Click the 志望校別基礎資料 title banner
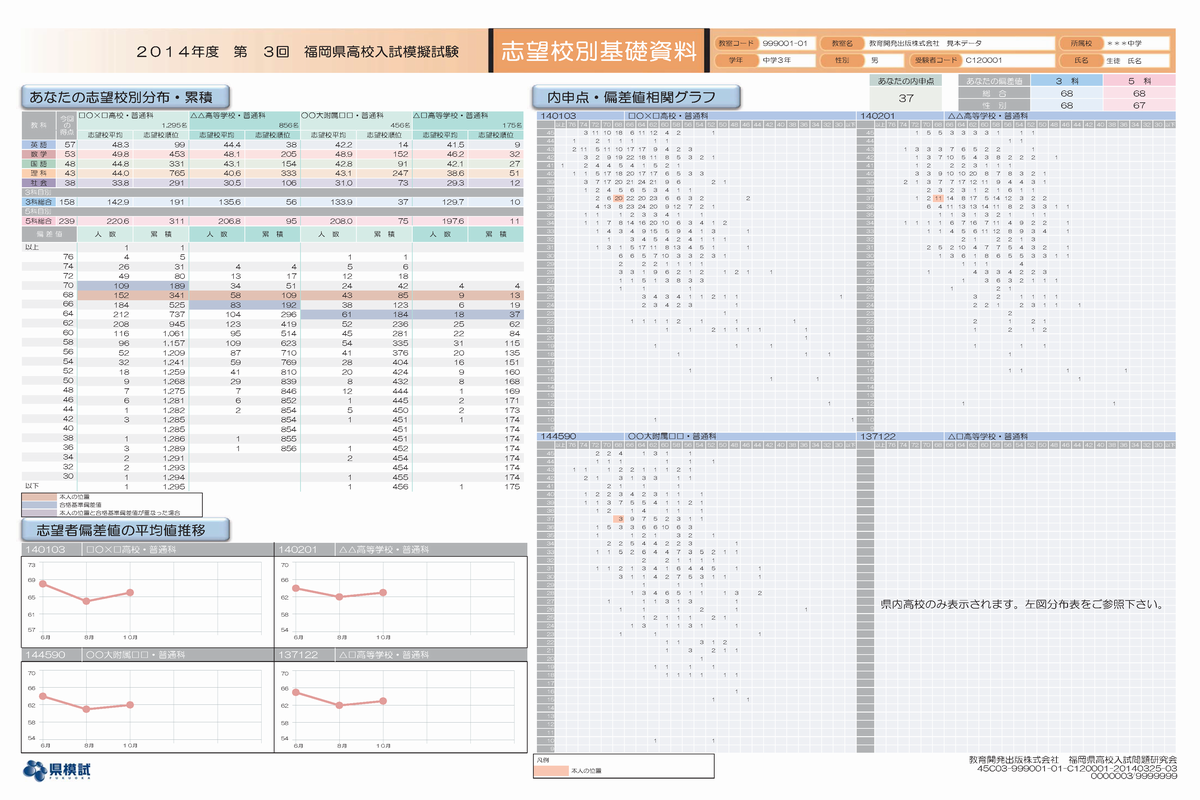The image size is (1200, 800). click(597, 52)
